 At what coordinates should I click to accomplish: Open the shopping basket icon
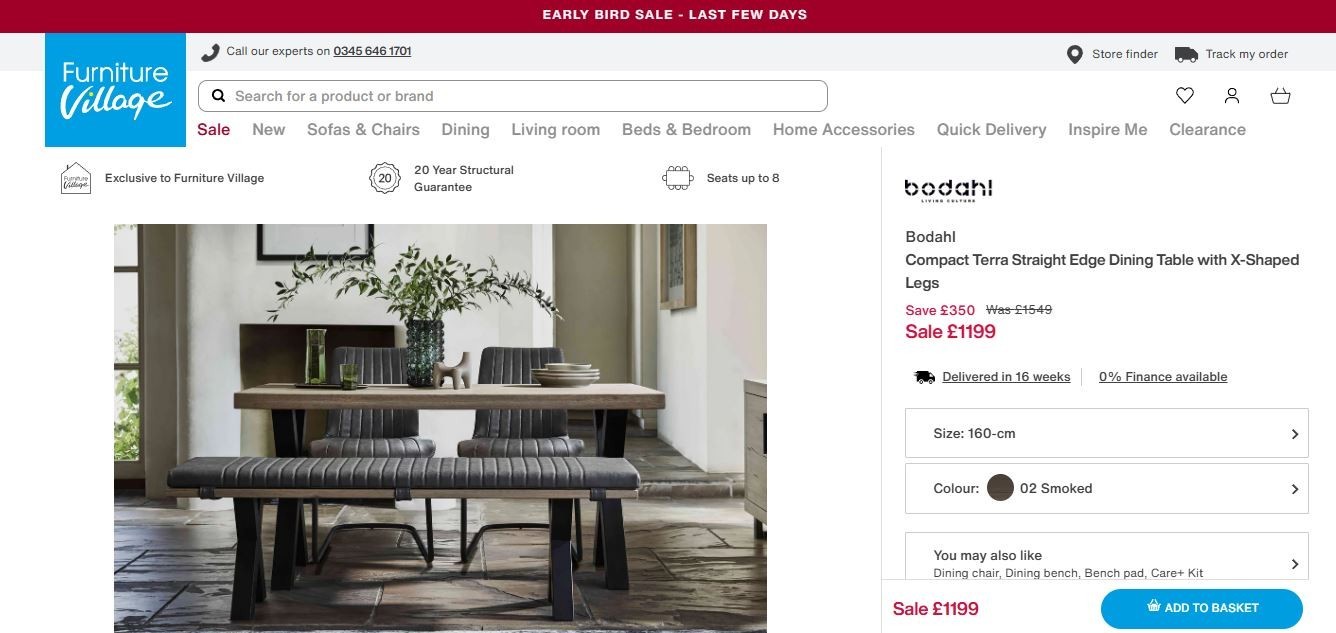1280,96
